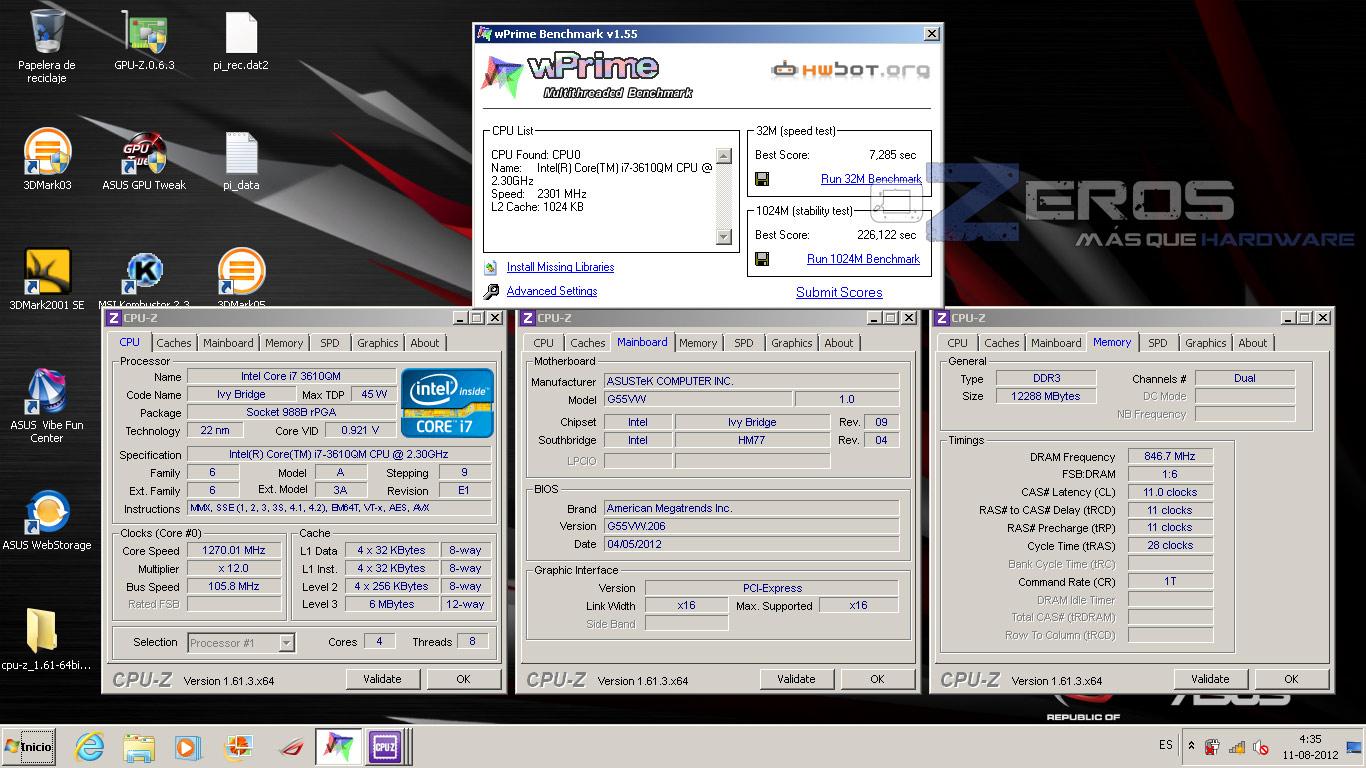Viewport: 1366px width, 768px height.
Task: Open Mainboard tab in the left CPU-Z window
Action: [x=228, y=343]
